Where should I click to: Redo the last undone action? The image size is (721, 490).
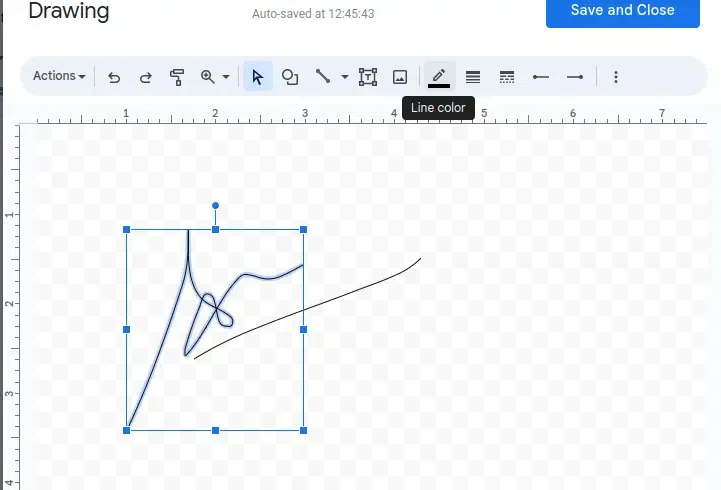click(x=146, y=77)
